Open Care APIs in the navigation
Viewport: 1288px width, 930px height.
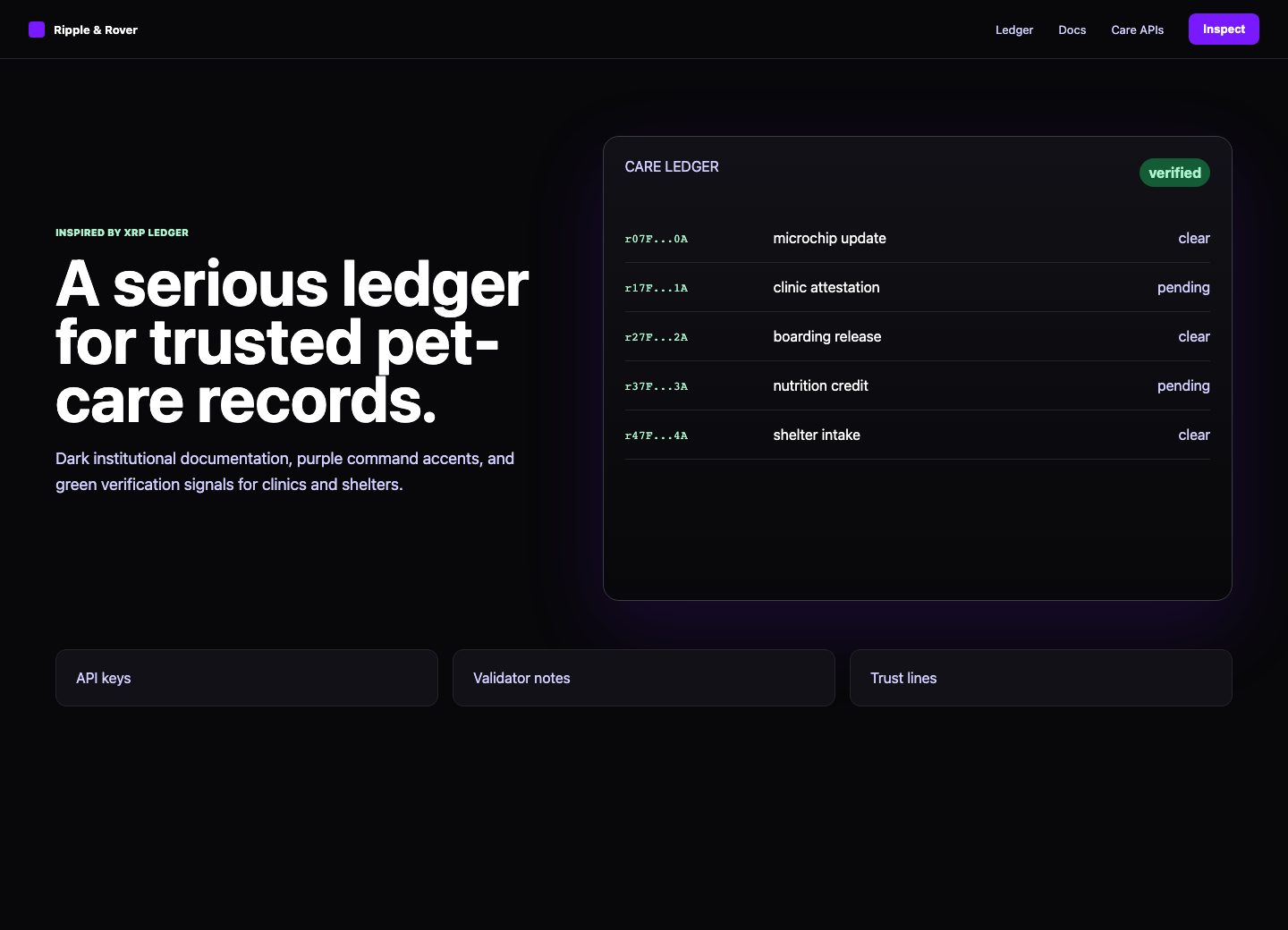coord(1138,30)
